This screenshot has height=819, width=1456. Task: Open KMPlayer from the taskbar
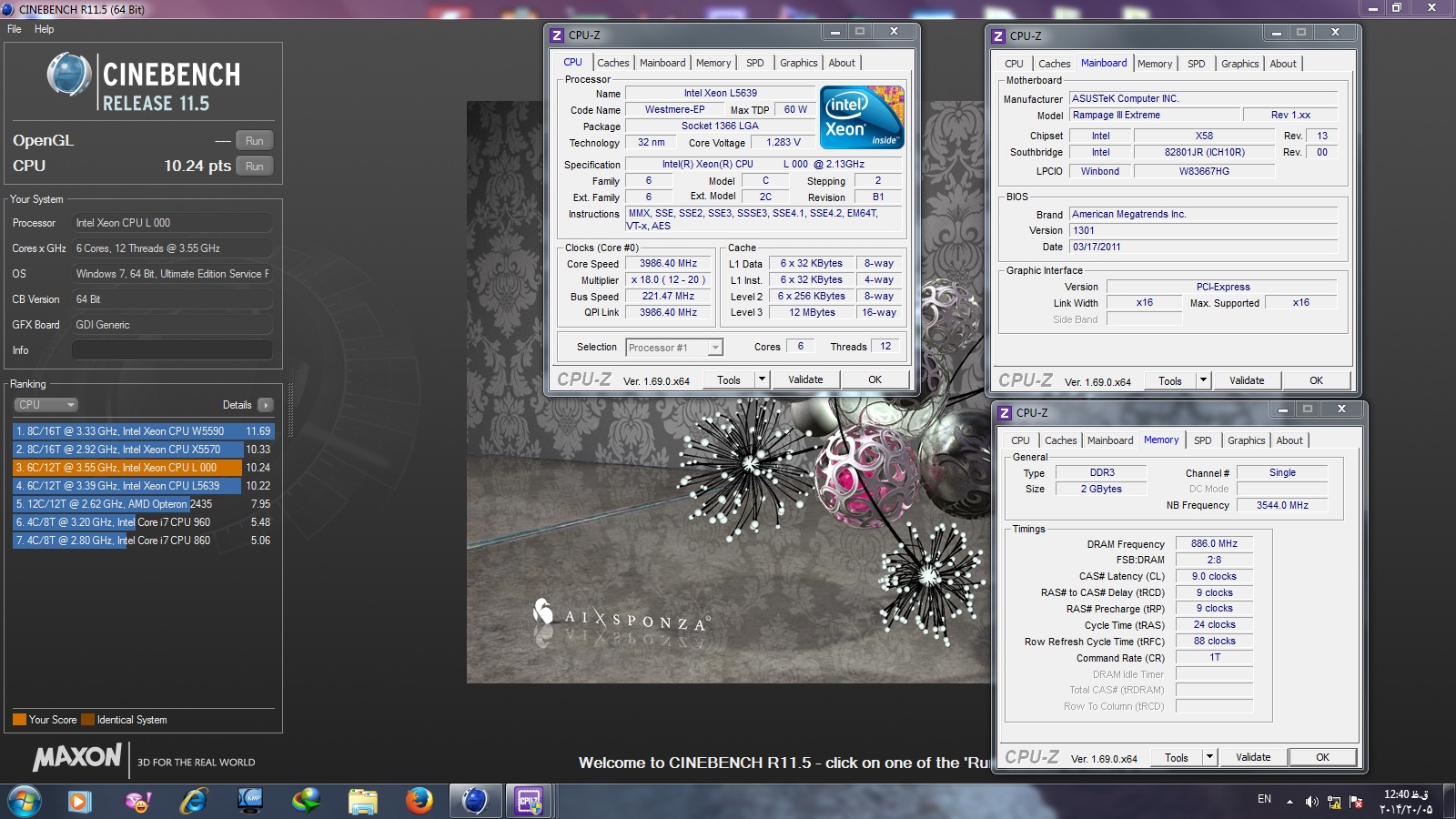pyautogui.click(x=250, y=802)
